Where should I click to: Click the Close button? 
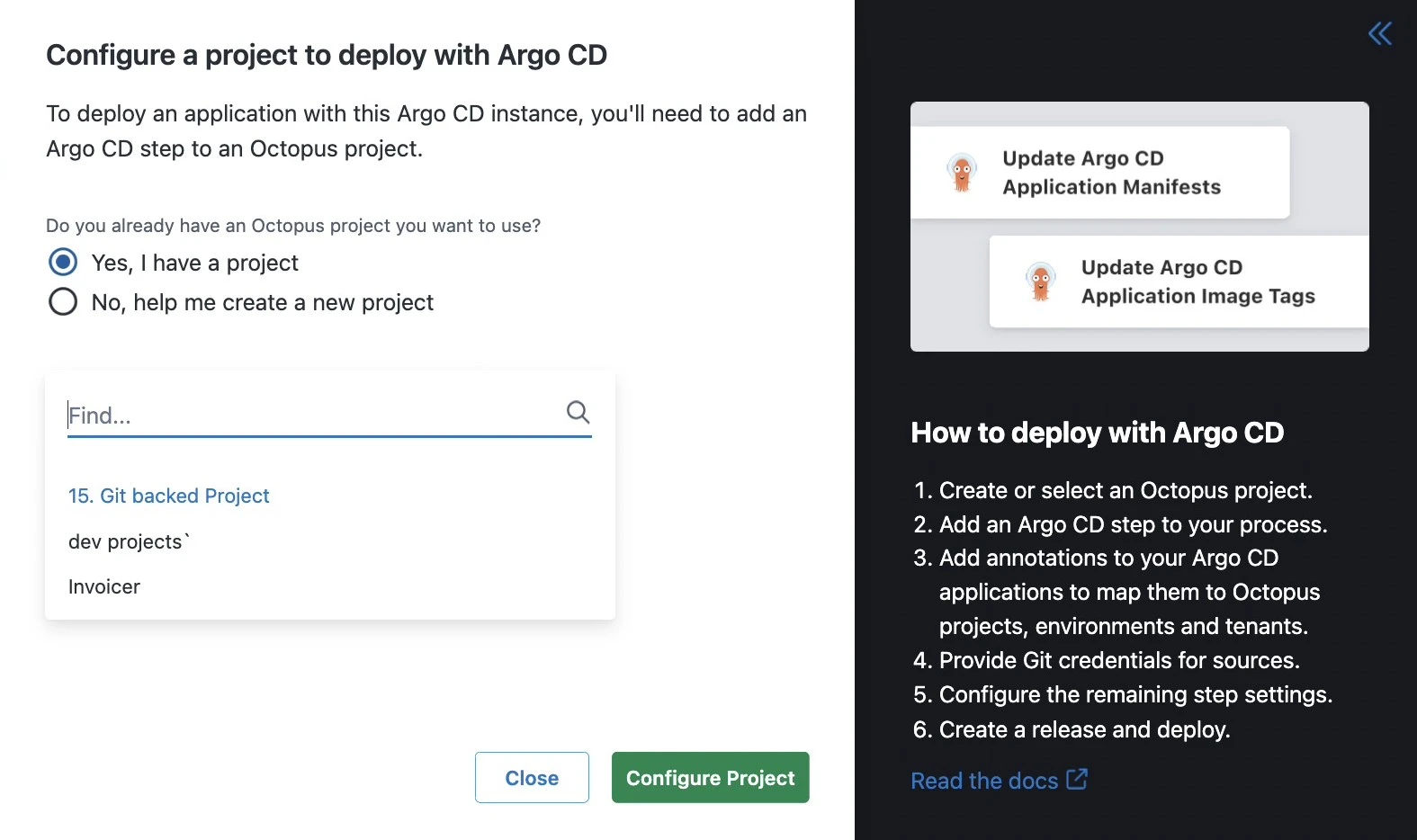coord(532,777)
